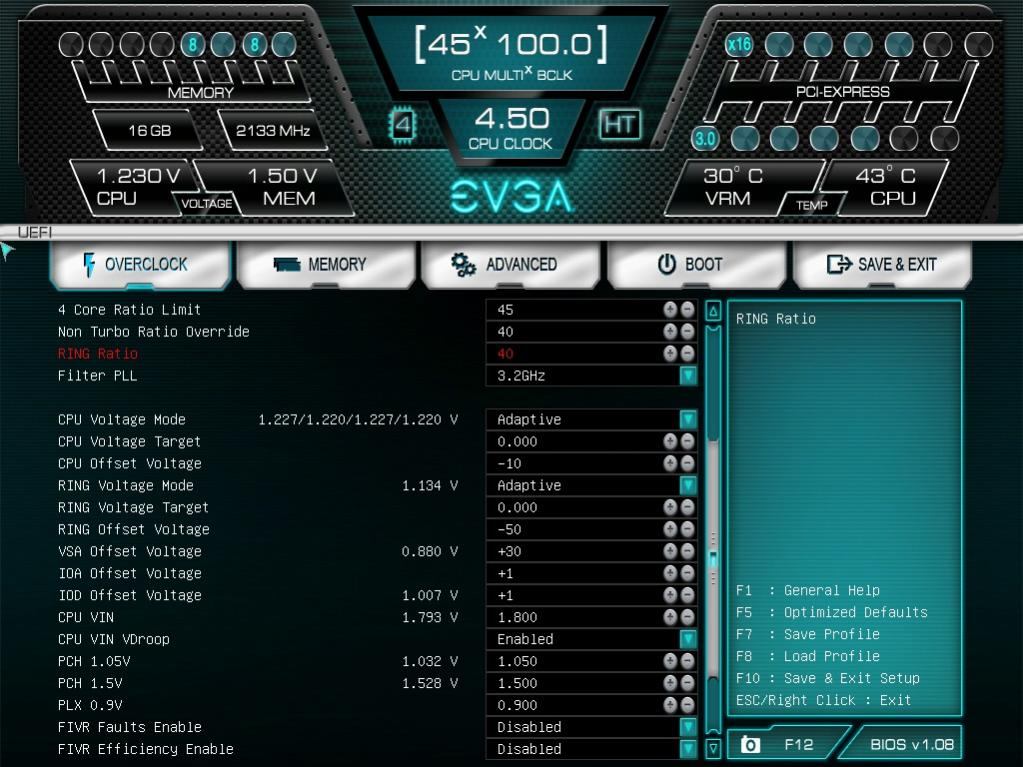Image resolution: width=1023 pixels, height=767 pixels.
Task: Increase Non Turbo Ratio Override with plus
Action: tap(670, 331)
